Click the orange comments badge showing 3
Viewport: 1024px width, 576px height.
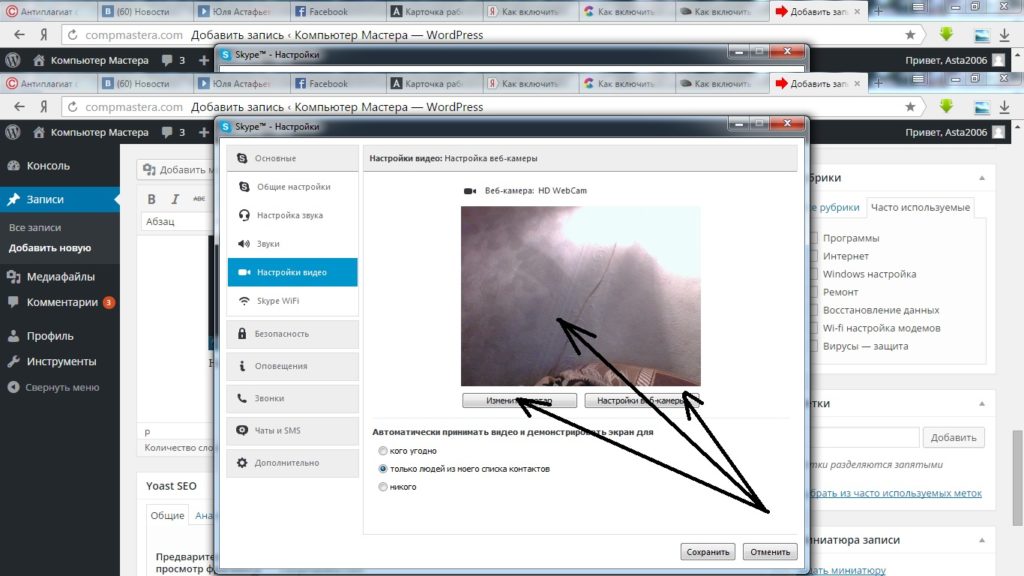click(109, 302)
